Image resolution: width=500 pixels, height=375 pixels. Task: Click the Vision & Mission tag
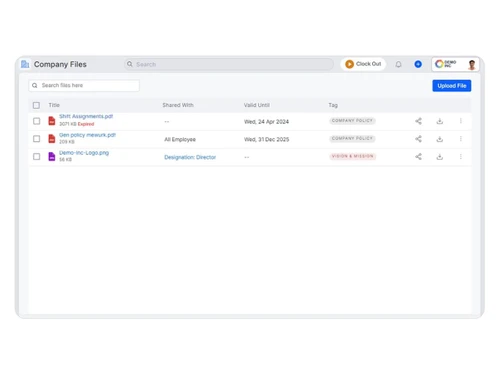pyautogui.click(x=353, y=156)
